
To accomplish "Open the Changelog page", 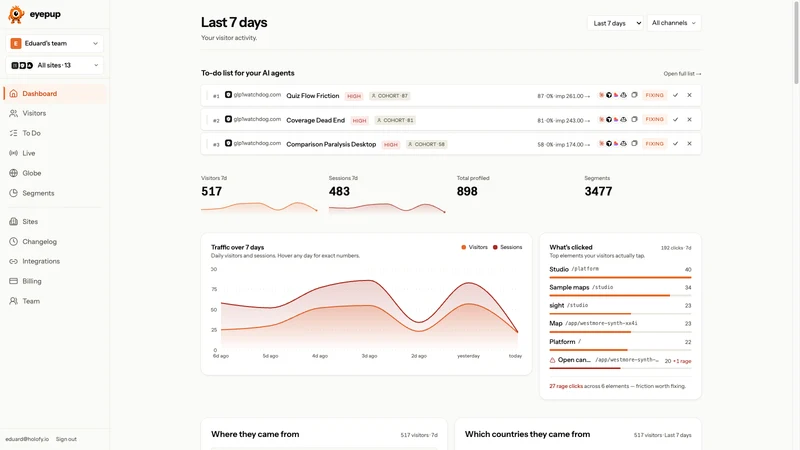I will pos(55,241).
